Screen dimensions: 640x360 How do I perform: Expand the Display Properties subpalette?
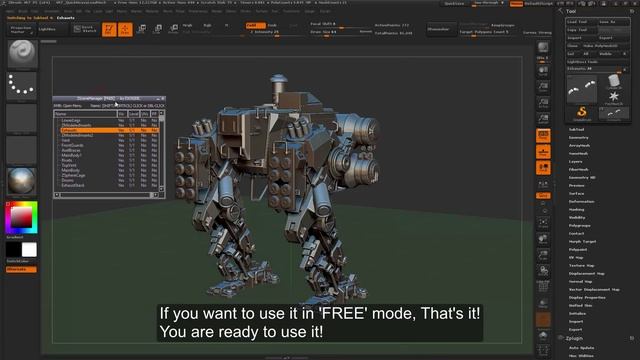[x=587, y=298]
